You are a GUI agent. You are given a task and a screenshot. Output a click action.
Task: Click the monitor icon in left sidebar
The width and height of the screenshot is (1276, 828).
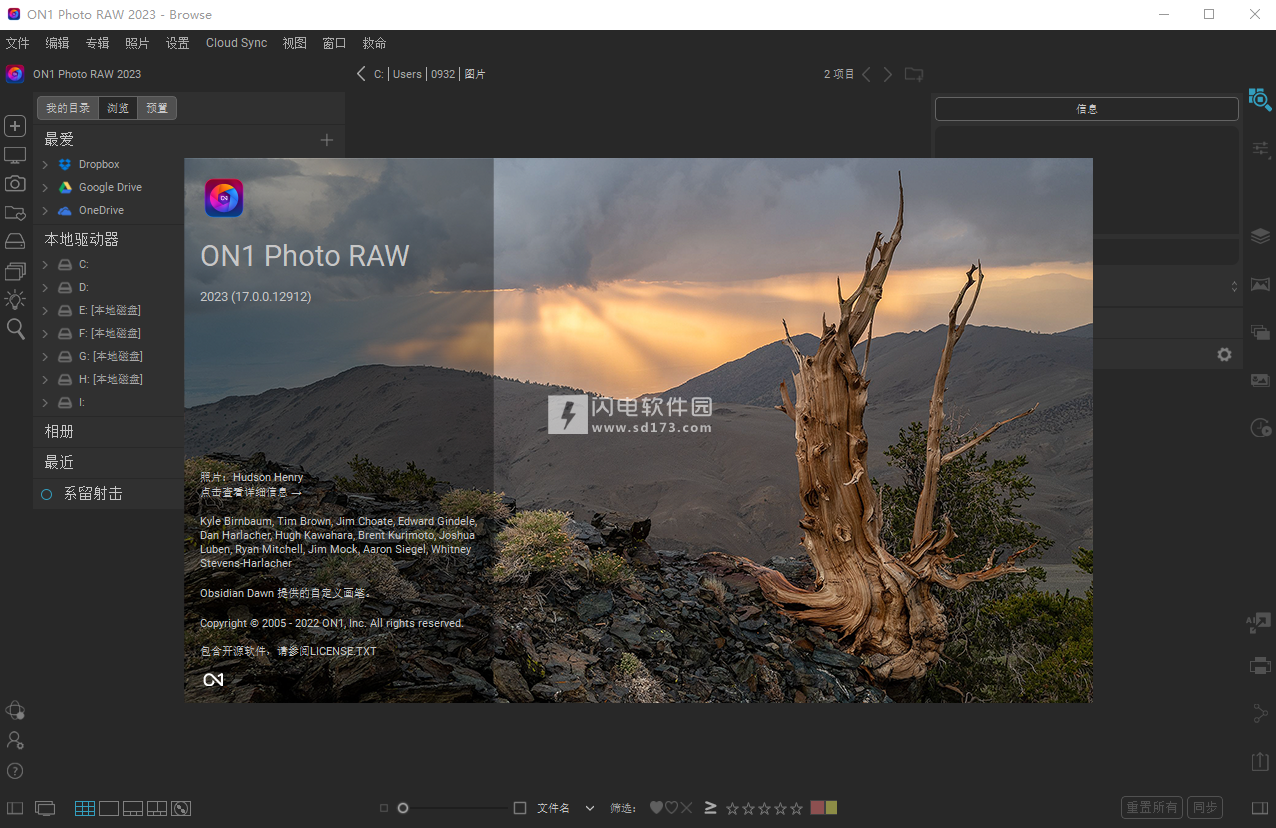[15, 155]
